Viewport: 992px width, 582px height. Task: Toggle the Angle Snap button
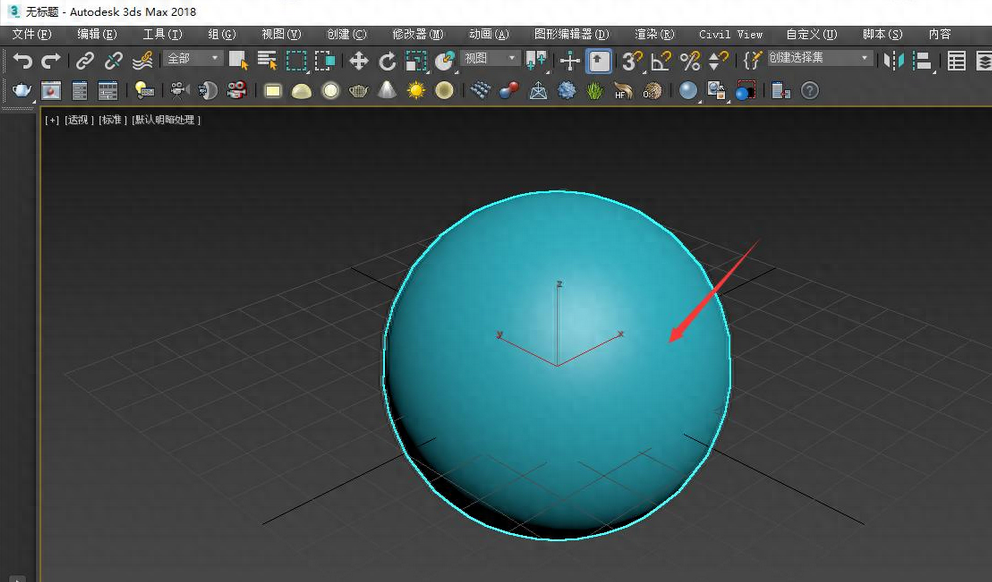[x=660, y=61]
